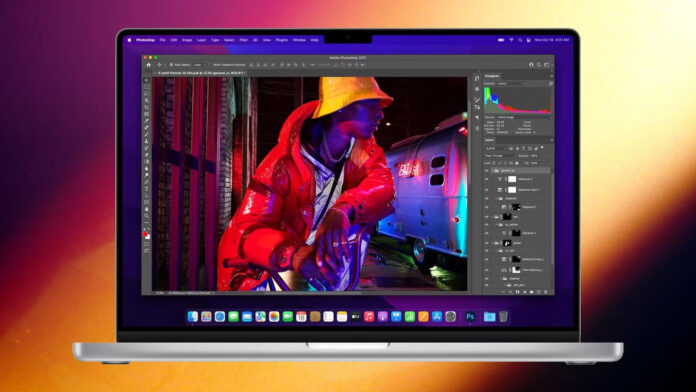
Task: Open the Histogram panel options menu
Action: tap(551, 76)
